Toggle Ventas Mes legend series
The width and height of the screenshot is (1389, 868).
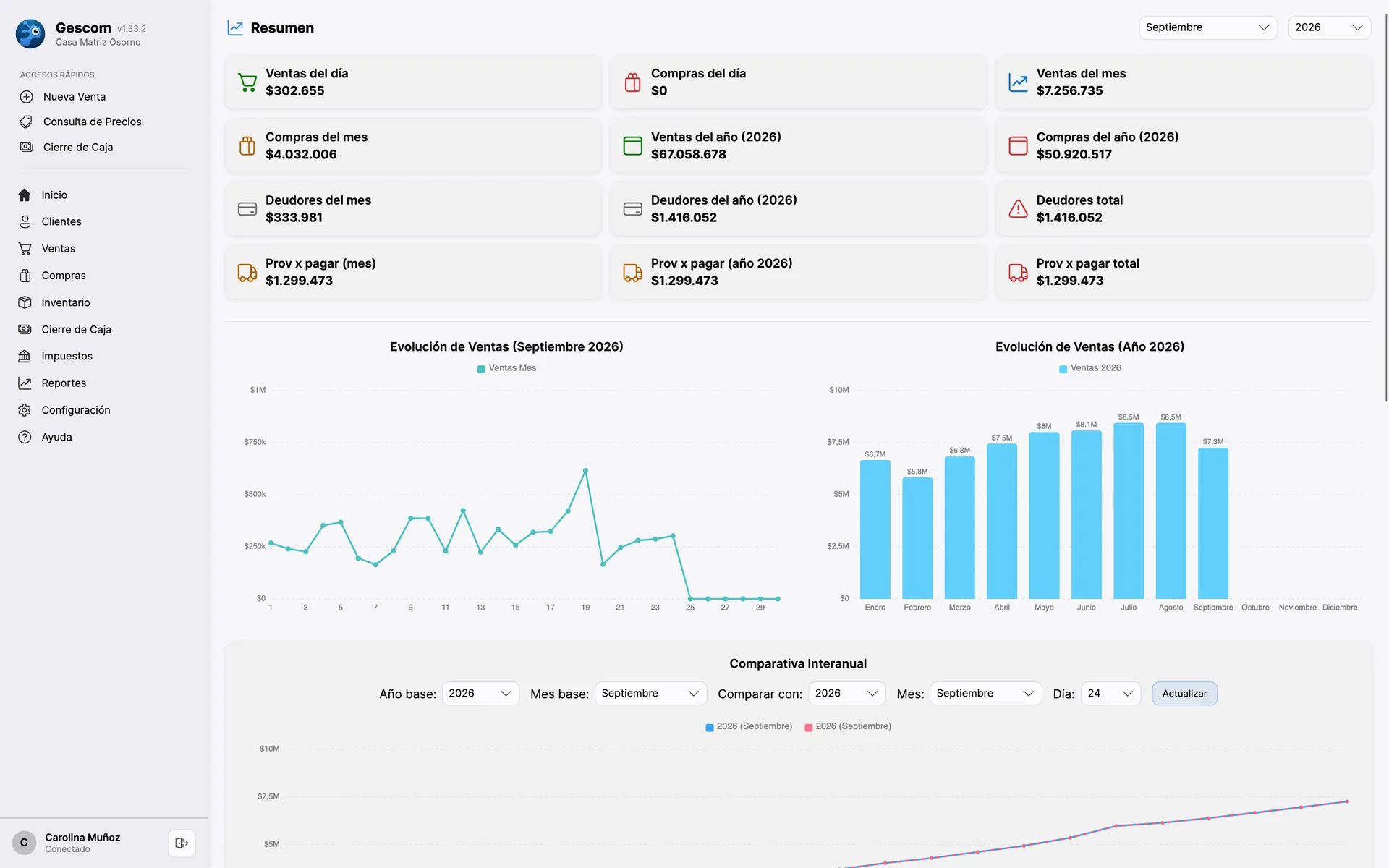[506, 368]
